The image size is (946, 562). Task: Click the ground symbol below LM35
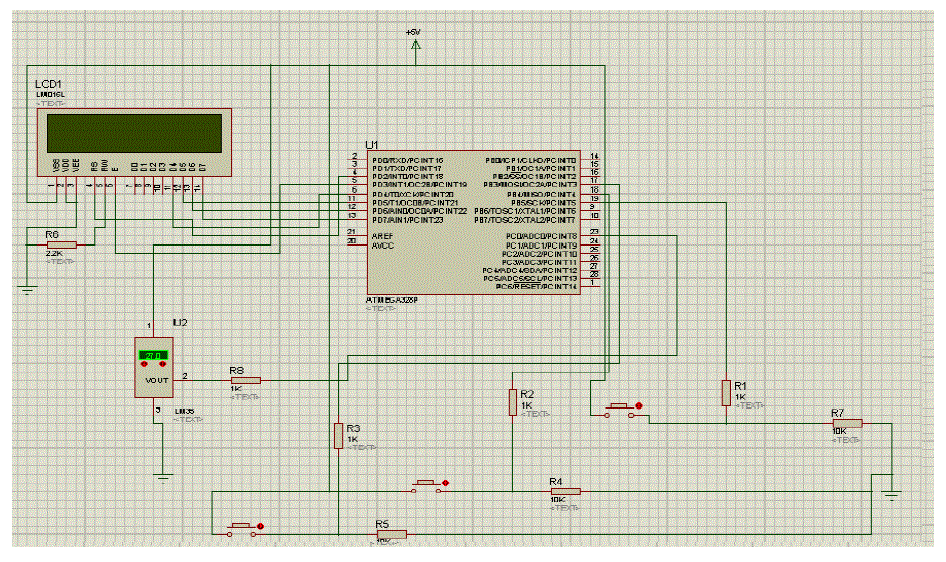[x=162, y=476]
